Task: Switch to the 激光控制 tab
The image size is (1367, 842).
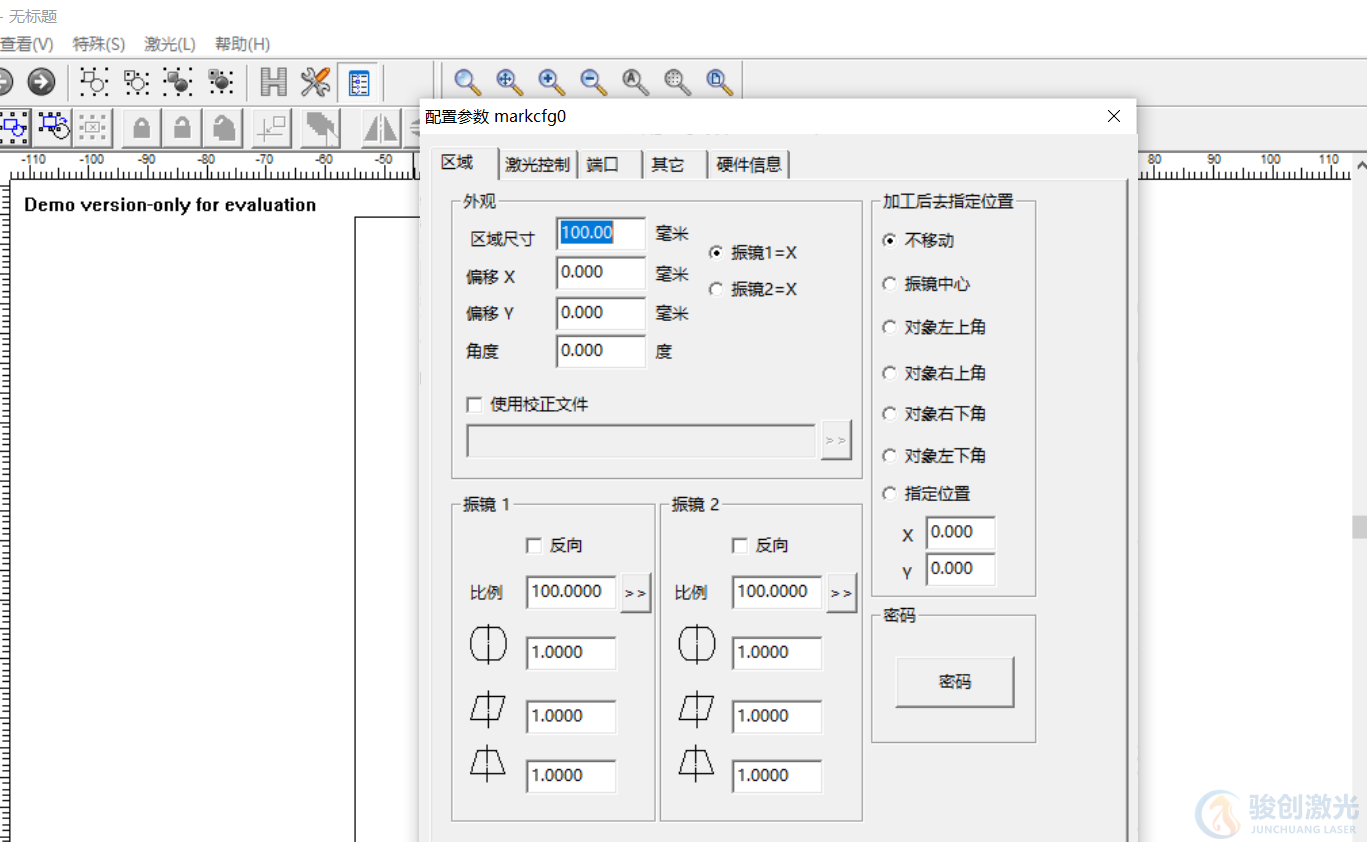Action: [x=538, y=165]
